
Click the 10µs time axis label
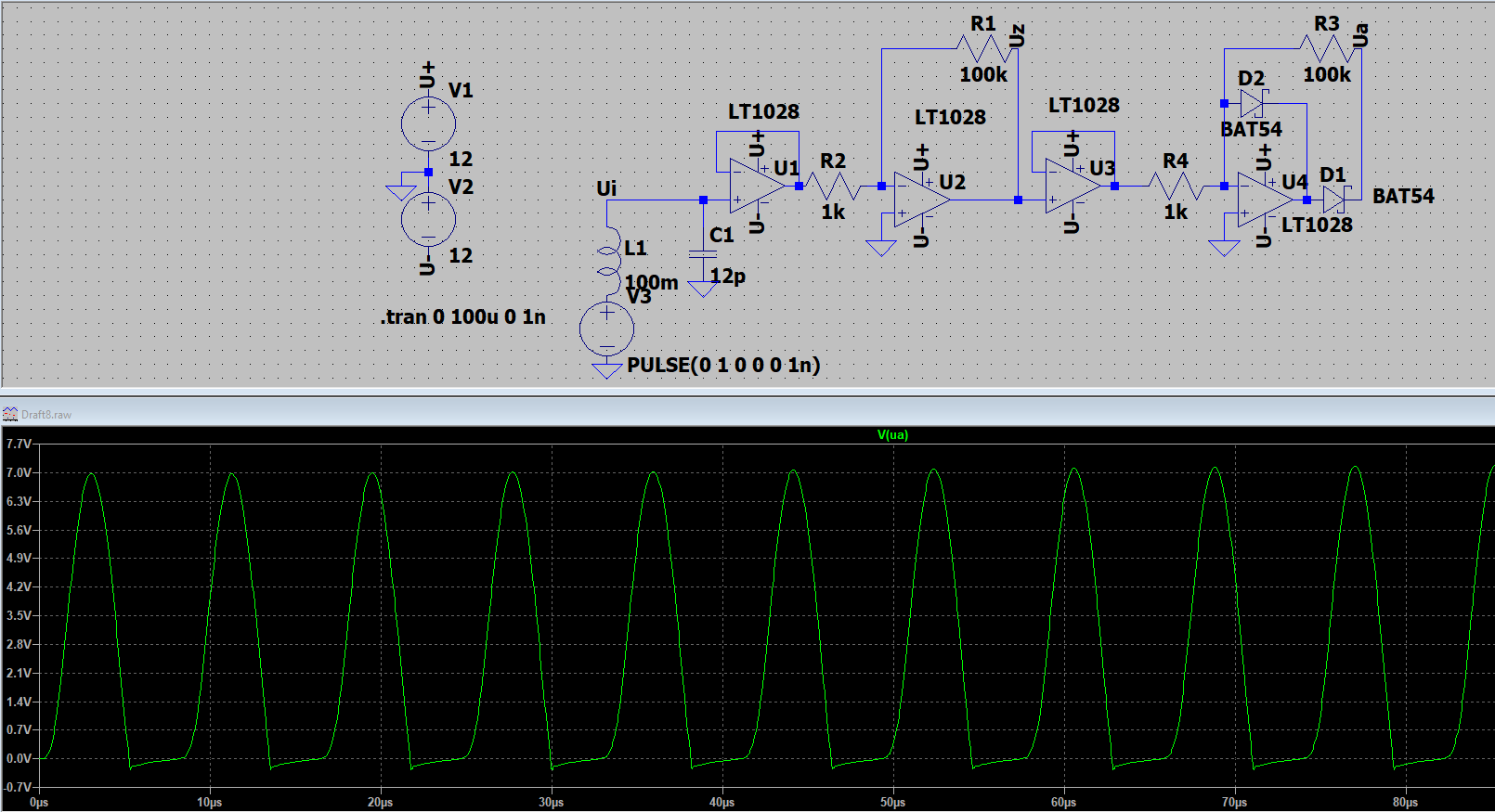point(210,803)
